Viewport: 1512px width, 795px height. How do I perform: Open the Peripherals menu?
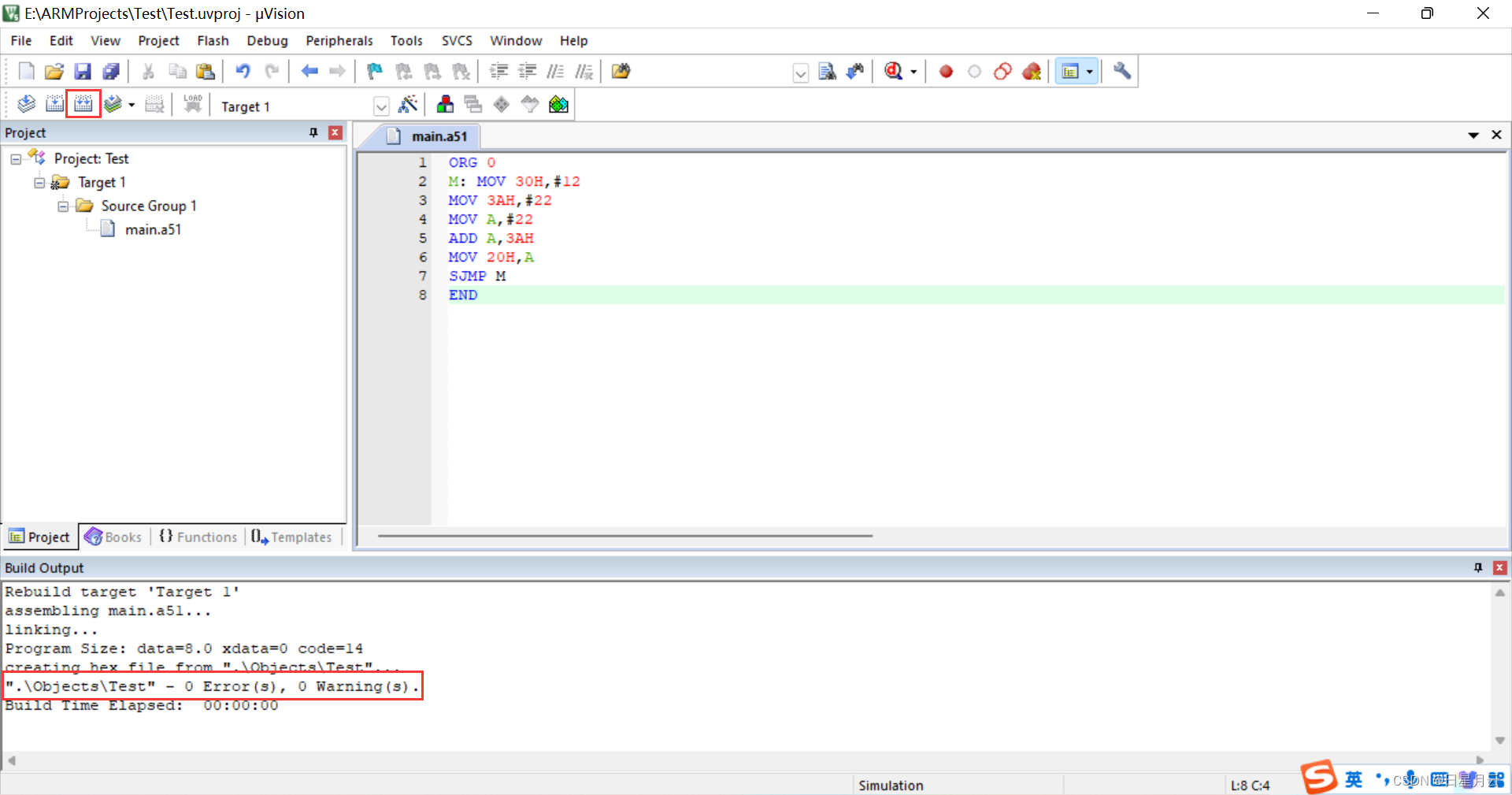pyautogui.click(x=339, y=41)
